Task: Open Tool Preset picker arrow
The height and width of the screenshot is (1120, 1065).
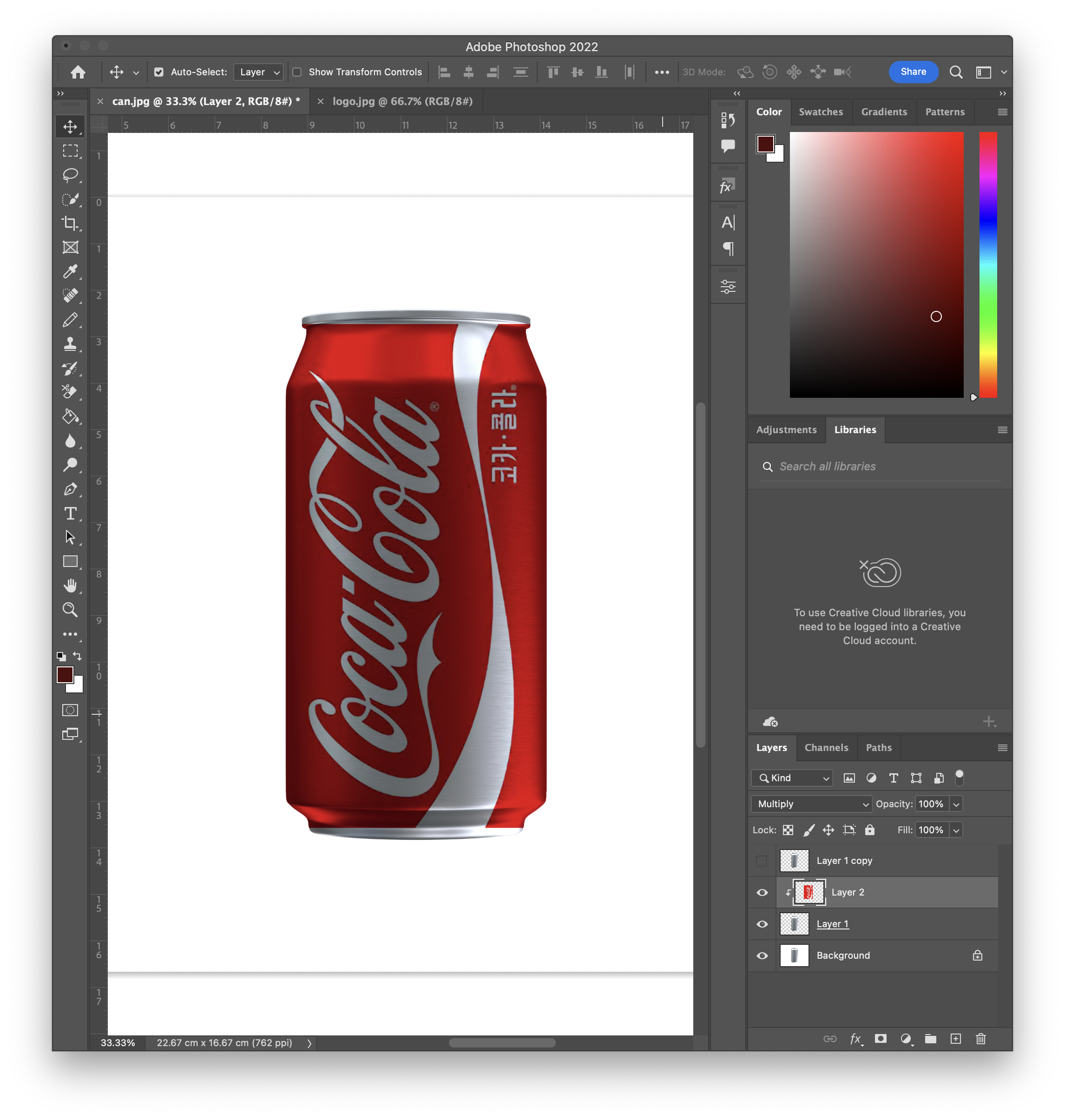Action: click(136, 72)
